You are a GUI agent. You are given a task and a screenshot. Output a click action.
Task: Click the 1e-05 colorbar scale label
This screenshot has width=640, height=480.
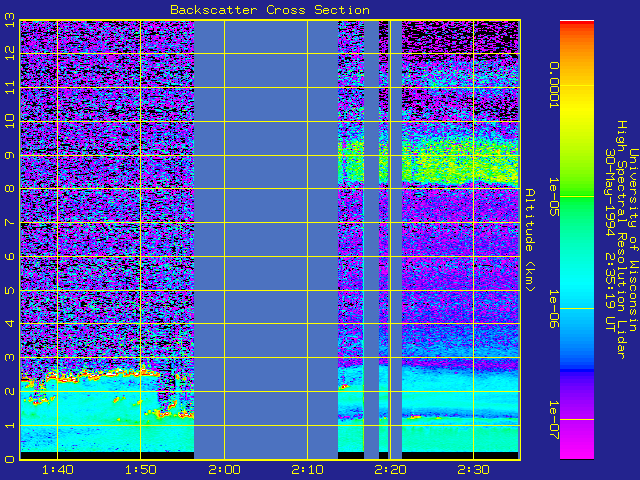[x=553, y=197]
